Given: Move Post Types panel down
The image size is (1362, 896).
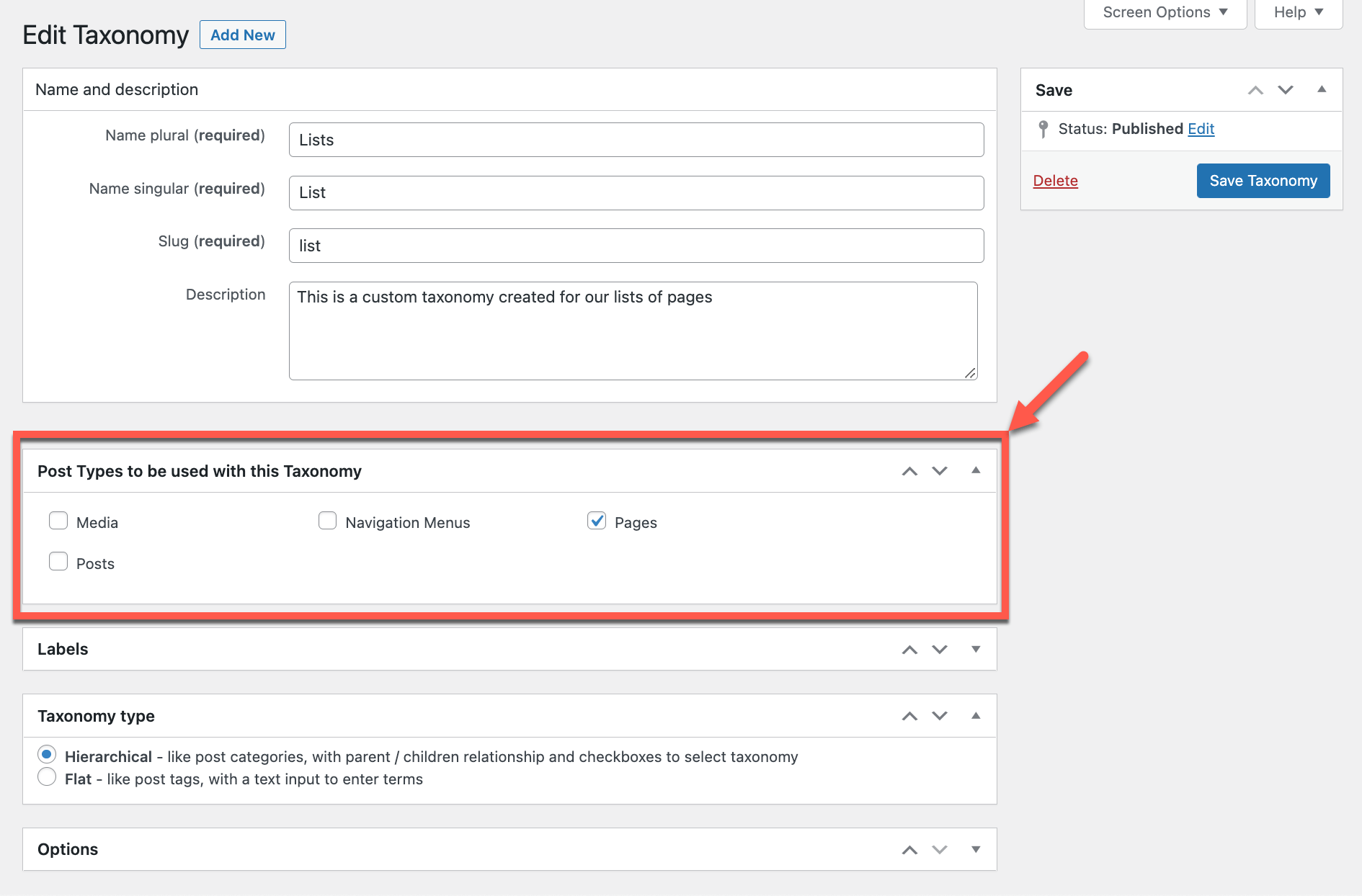Looking at the screenshot, I should [940, 471].
